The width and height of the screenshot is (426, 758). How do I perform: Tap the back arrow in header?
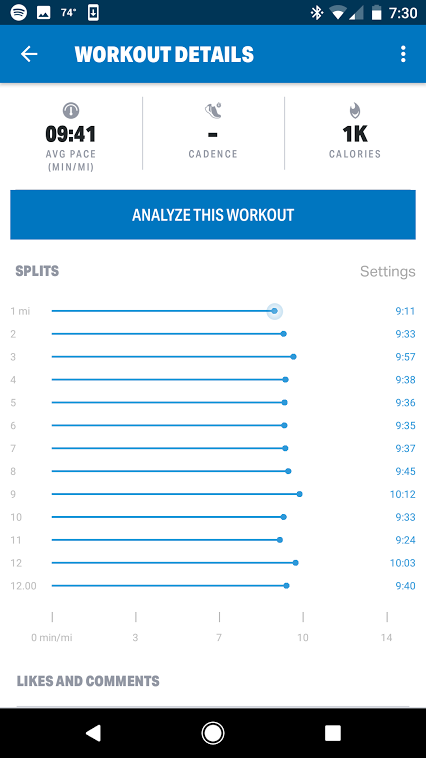point(29,54)
